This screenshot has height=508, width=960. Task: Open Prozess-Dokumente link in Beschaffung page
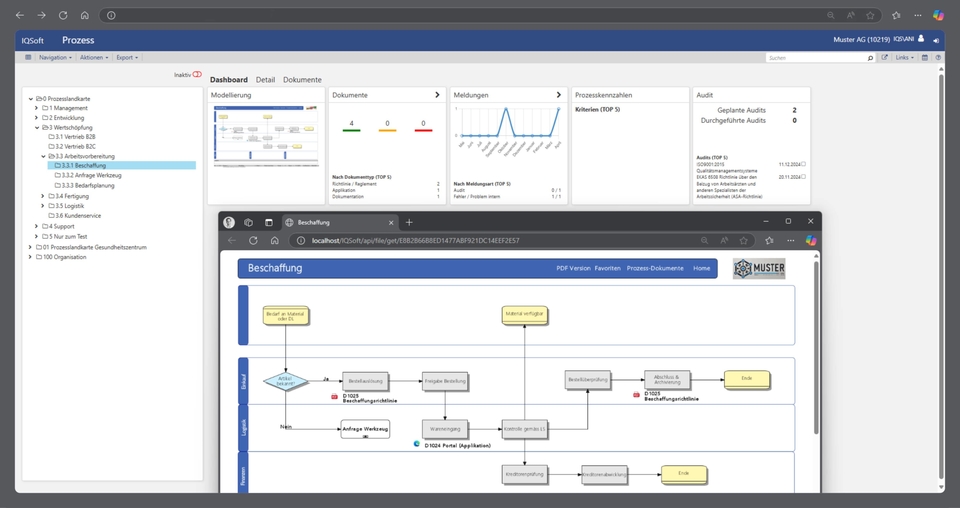click(x=655, y=268)
